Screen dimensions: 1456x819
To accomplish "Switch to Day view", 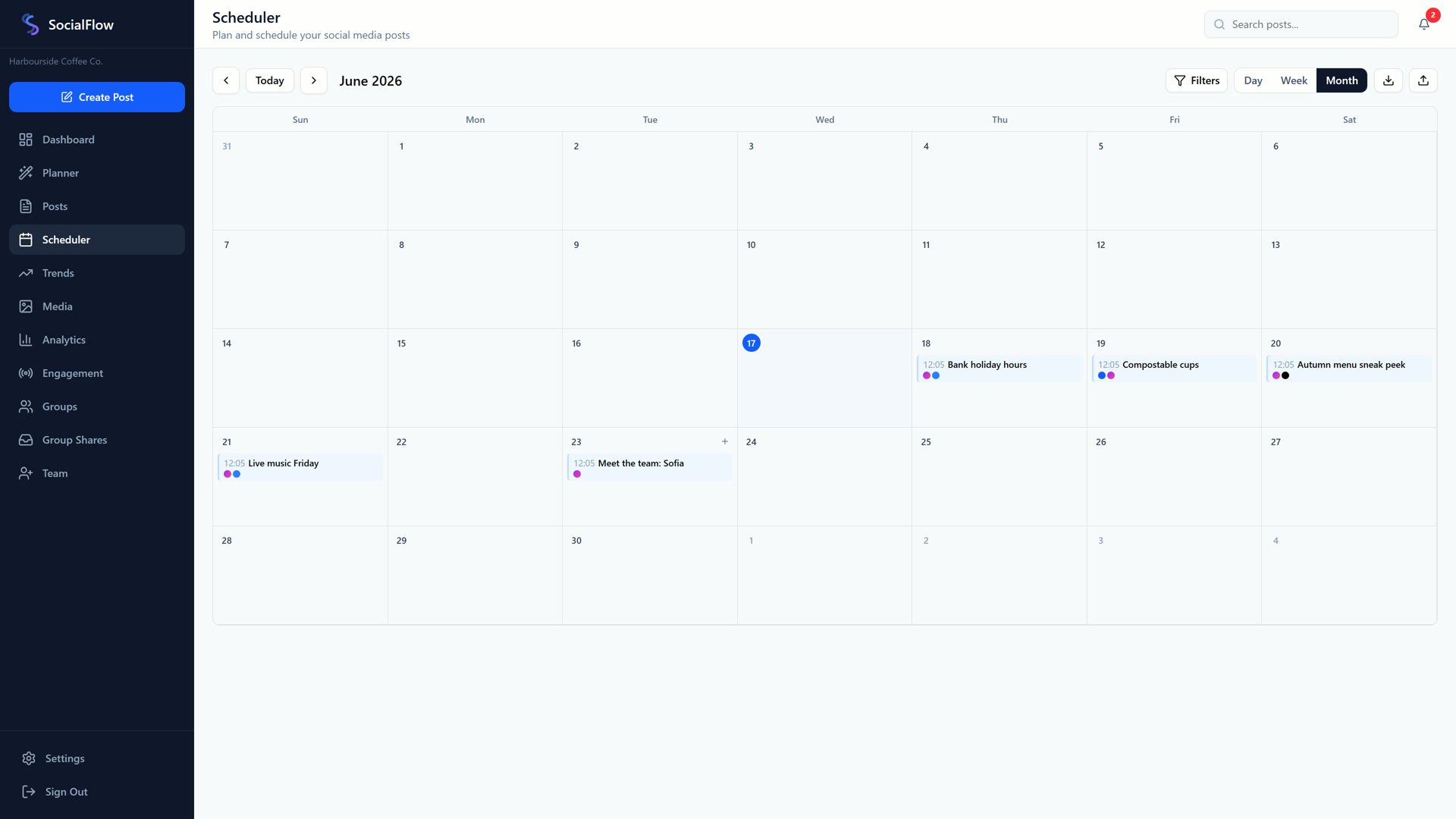I will [1253, 80].
